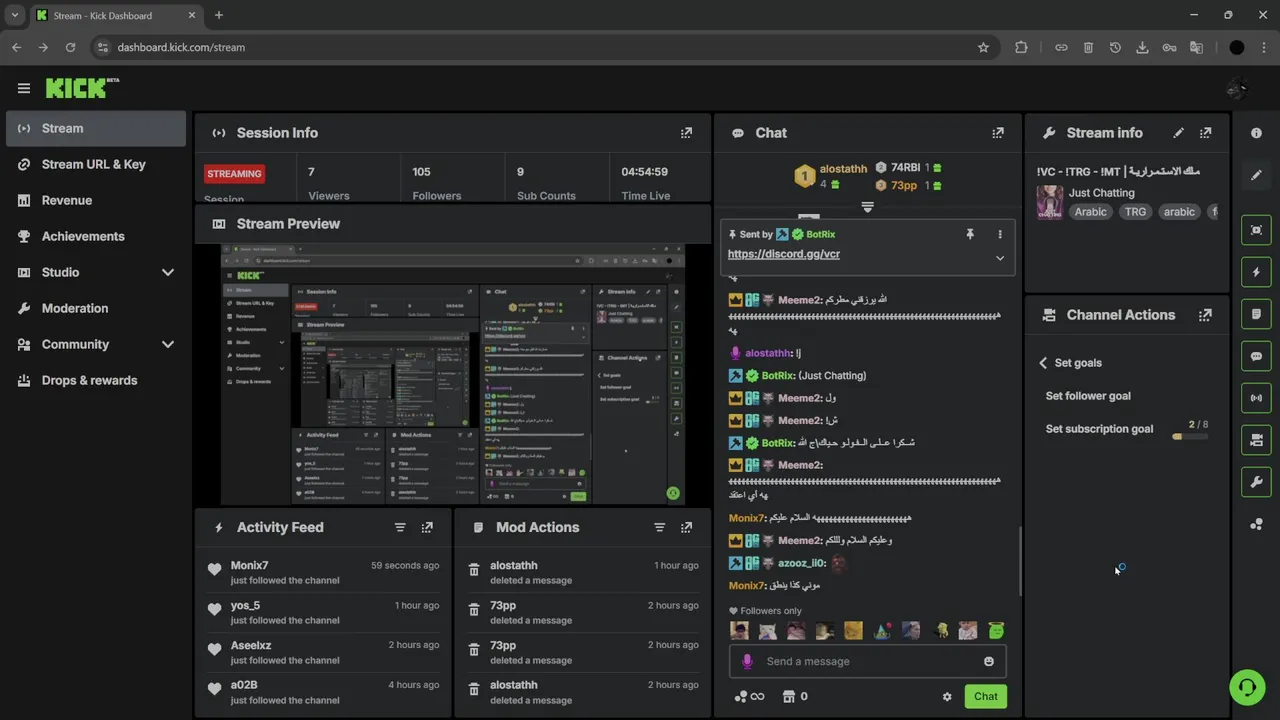Open Activity Feed filter options
This screenshot has width=1280, height=720.
[x=400, y=527]
